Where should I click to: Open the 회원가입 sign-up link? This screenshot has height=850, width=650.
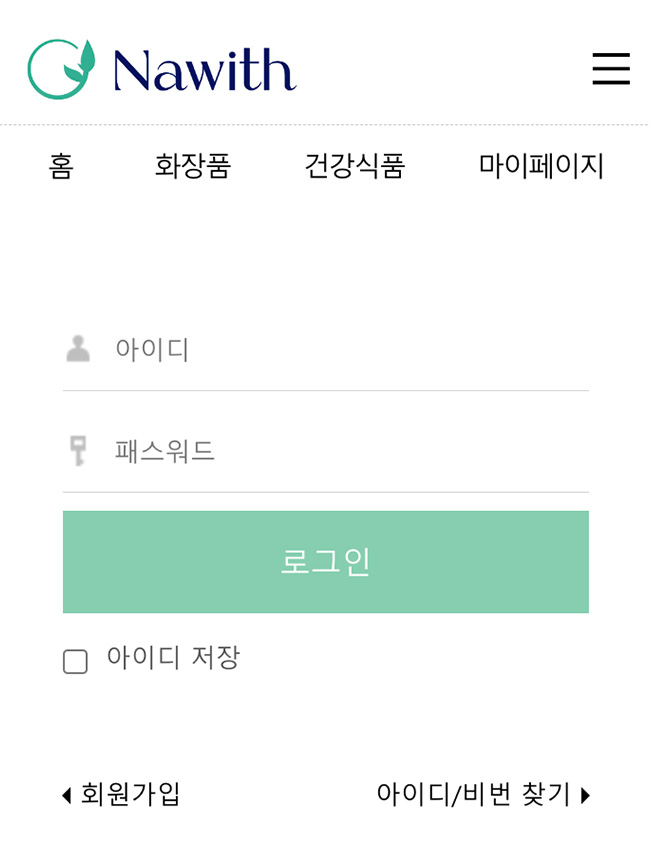[130, 795]
